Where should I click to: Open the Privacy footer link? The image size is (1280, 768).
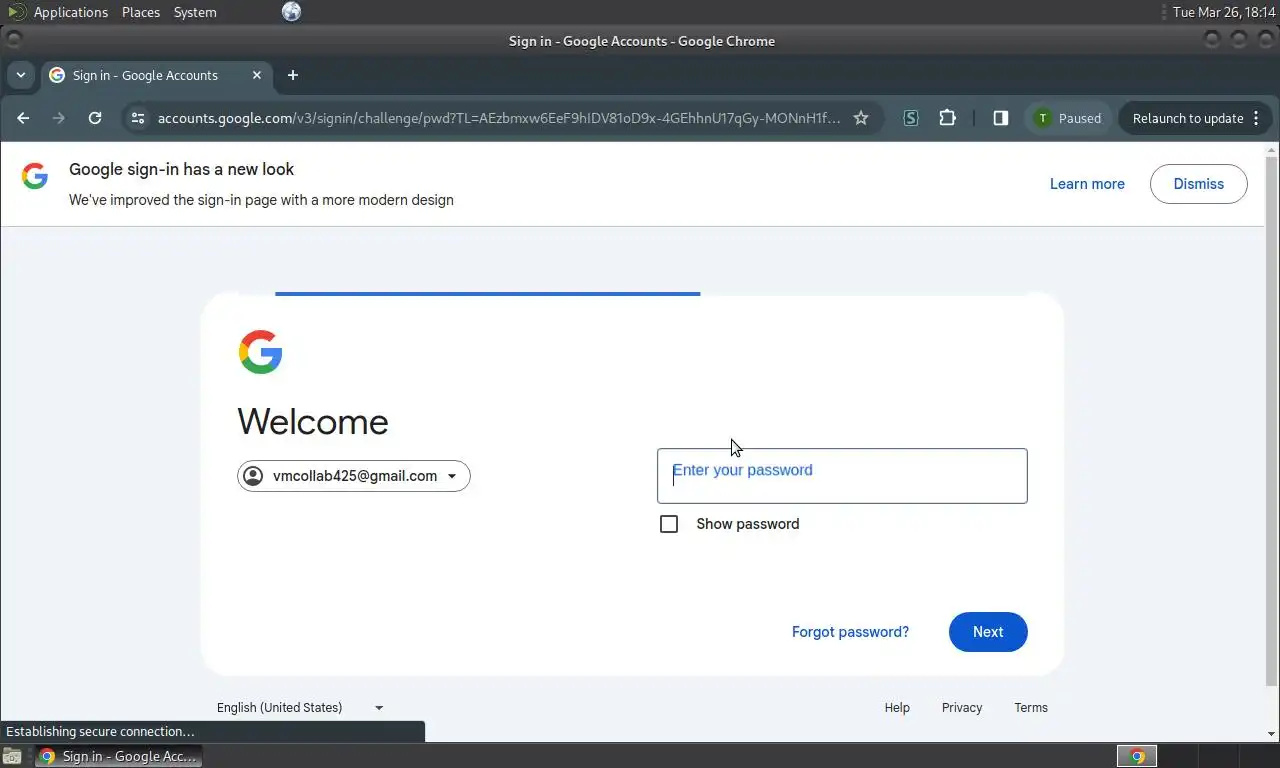tap(962, 707)
